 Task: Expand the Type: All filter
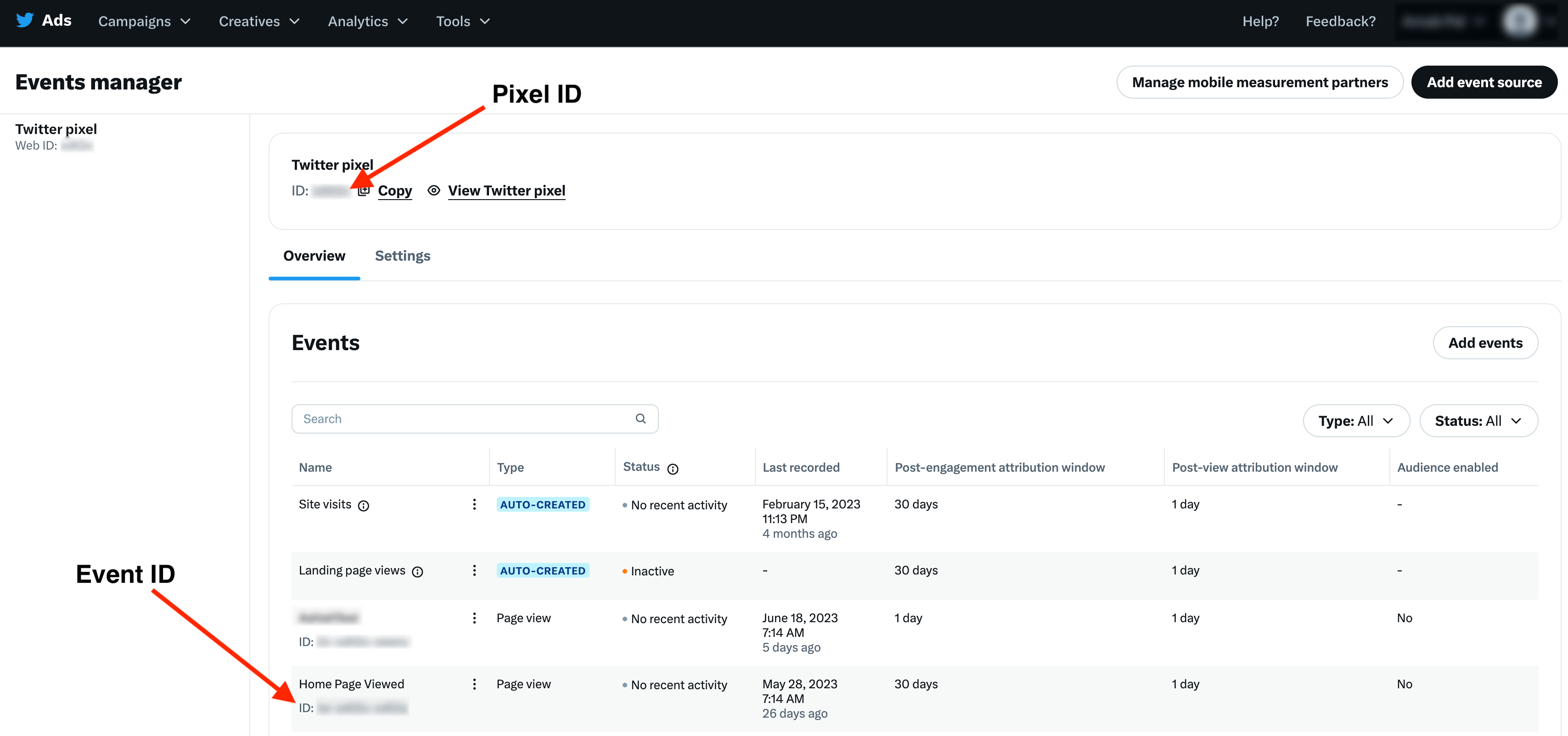tap(1356, 421)
